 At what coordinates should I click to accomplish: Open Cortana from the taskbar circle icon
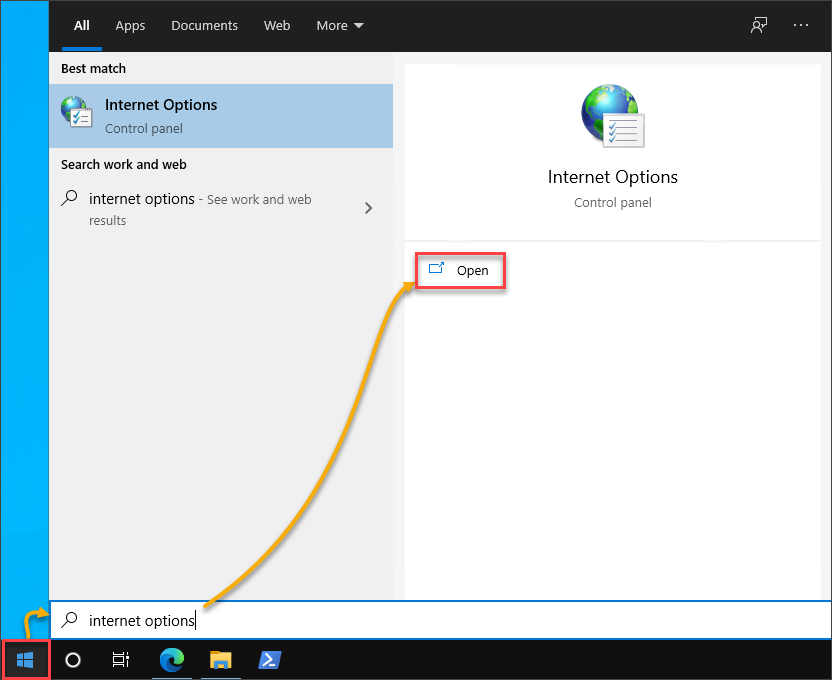(73, 660)
